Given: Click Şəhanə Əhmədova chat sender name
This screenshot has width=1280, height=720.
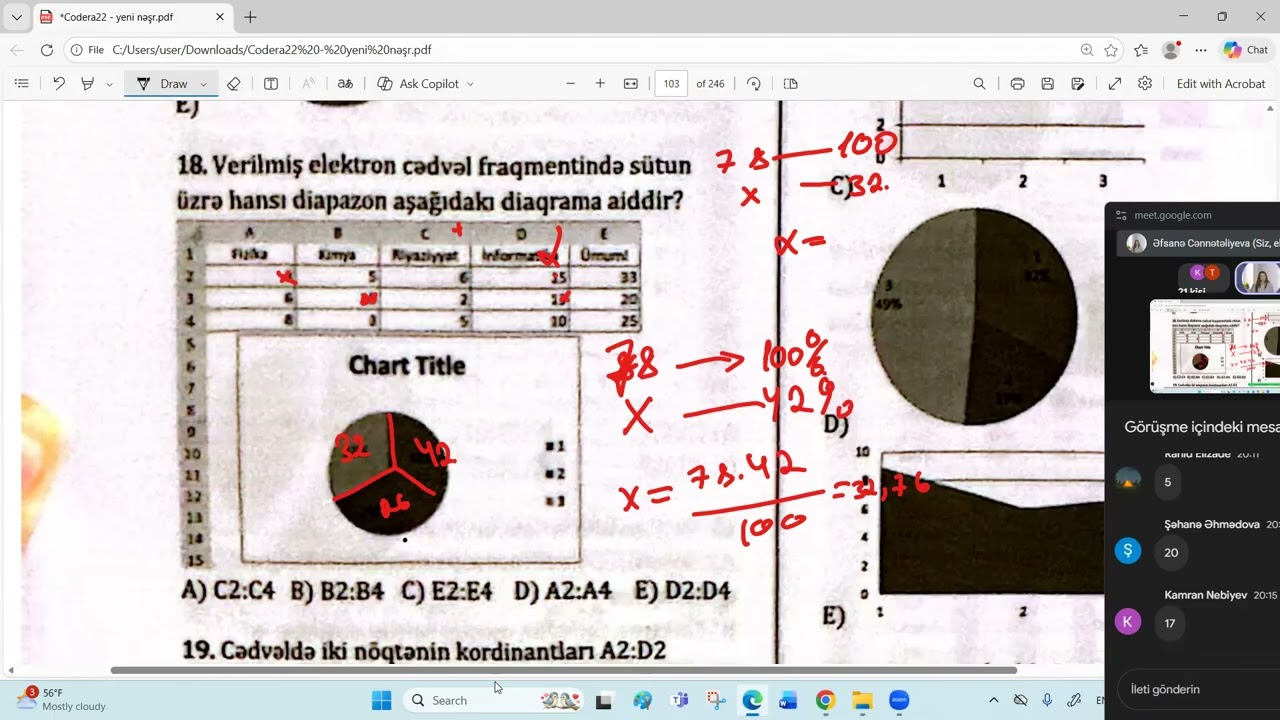Looking at the screenshot, I should (x=1212, y=524).
